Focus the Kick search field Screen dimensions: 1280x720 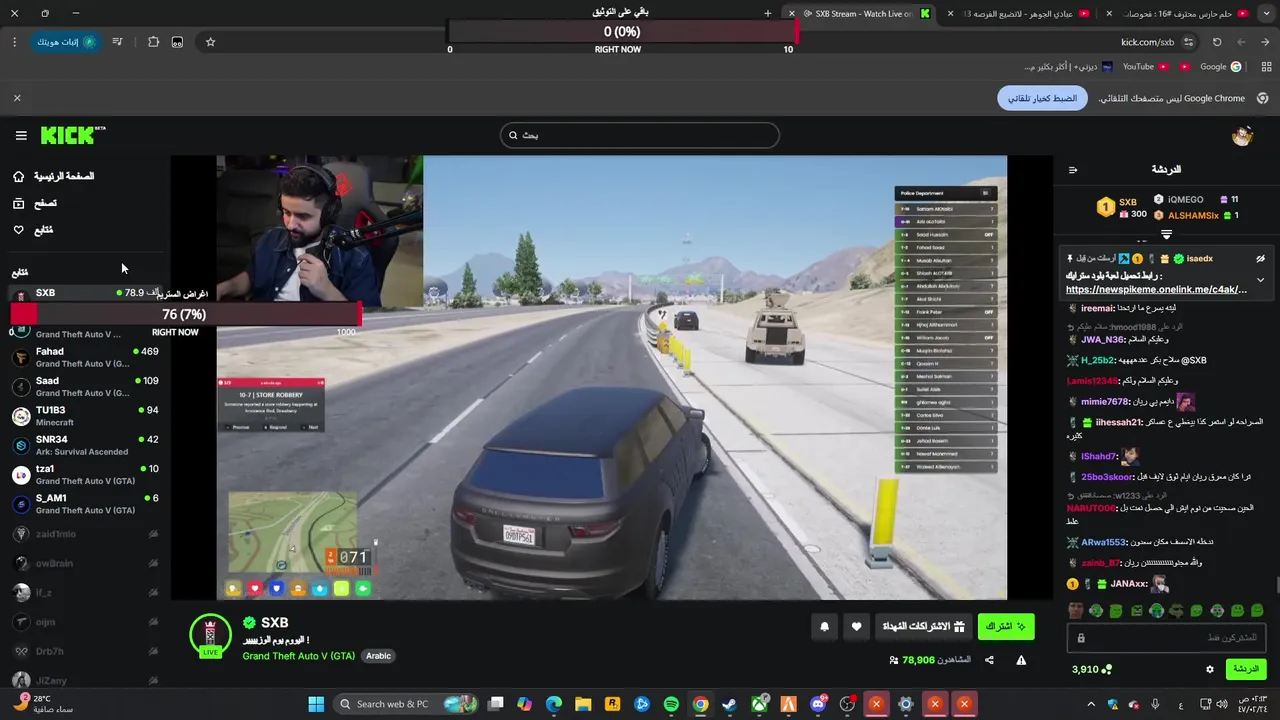pos(639,135)
